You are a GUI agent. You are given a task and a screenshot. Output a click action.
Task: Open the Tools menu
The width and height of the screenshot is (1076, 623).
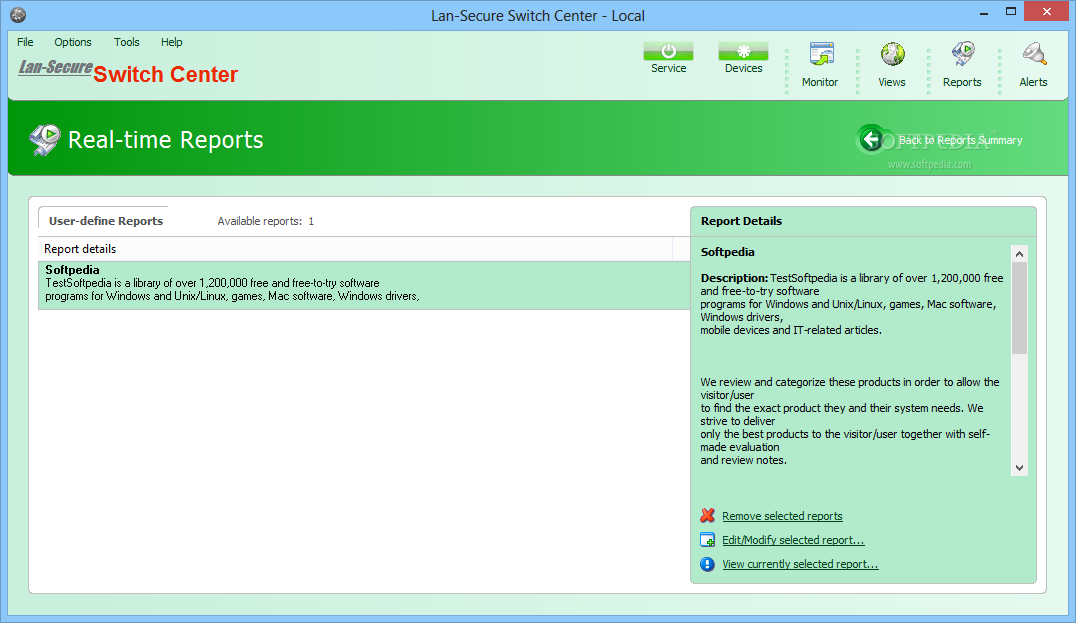pos(126,42)
